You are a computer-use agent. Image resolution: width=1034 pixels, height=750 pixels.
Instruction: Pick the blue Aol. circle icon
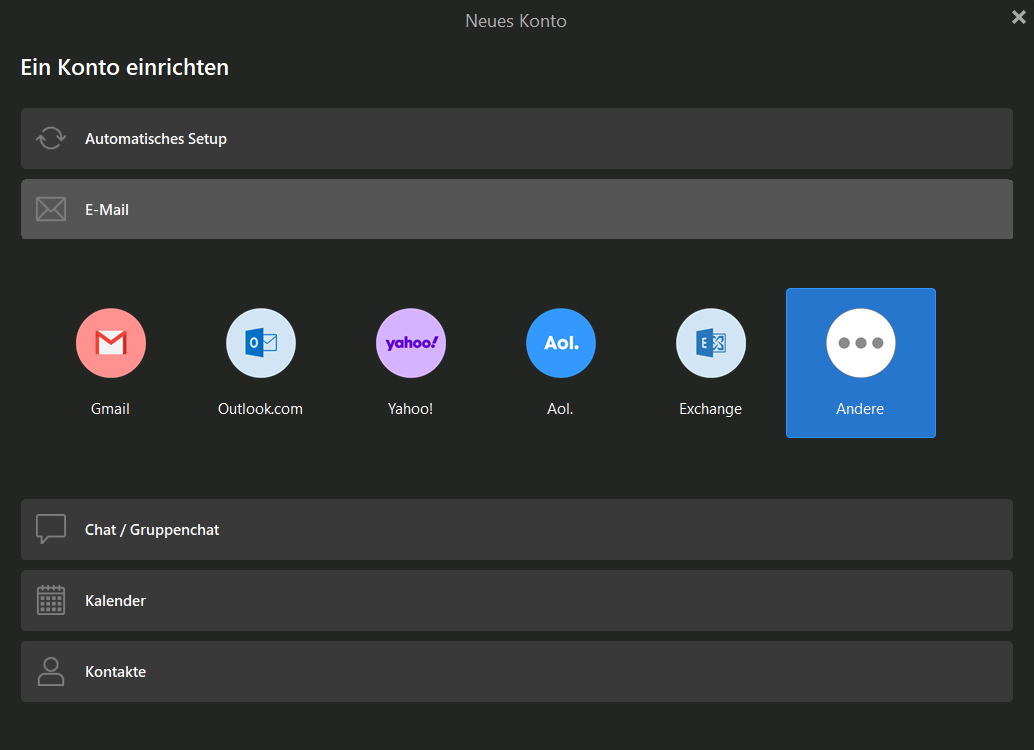point(561,343)
